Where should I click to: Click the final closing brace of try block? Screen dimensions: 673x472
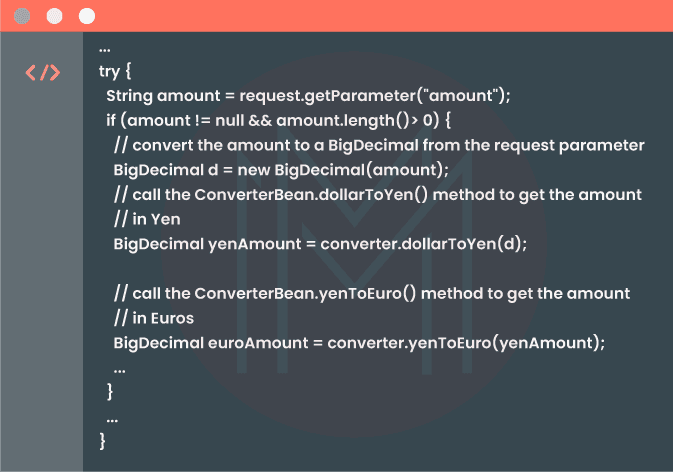click(102, 440)
